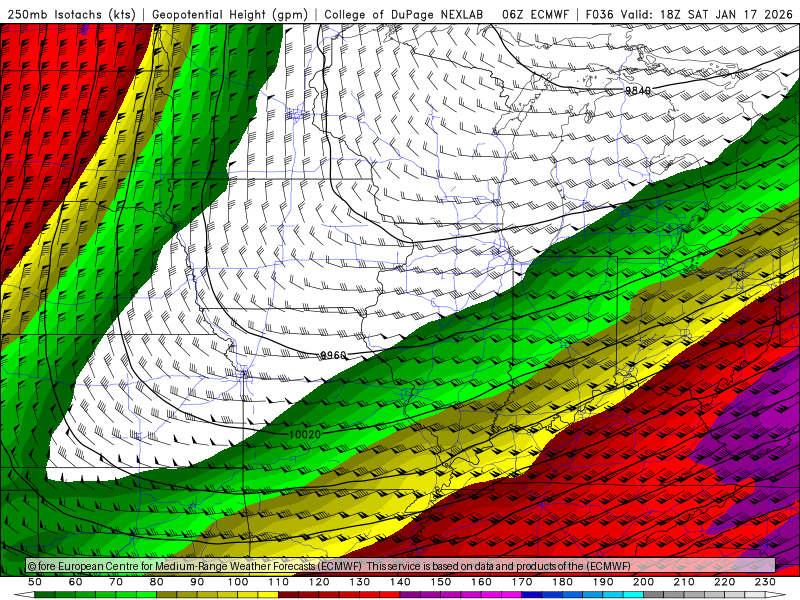Click the 80 value on color scale
This screenshot has height=600, width=800.
(x=157, y=582)
